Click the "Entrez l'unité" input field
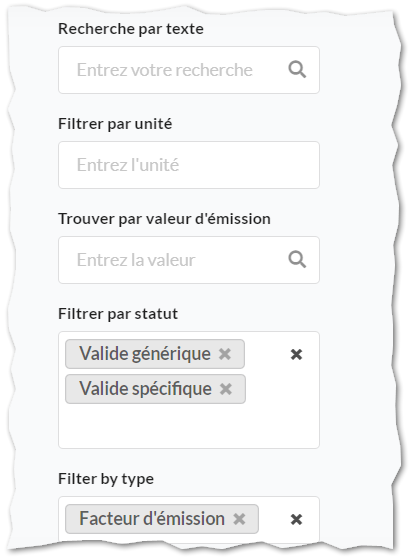Viewport: 411px width, 559px height. 189,165
